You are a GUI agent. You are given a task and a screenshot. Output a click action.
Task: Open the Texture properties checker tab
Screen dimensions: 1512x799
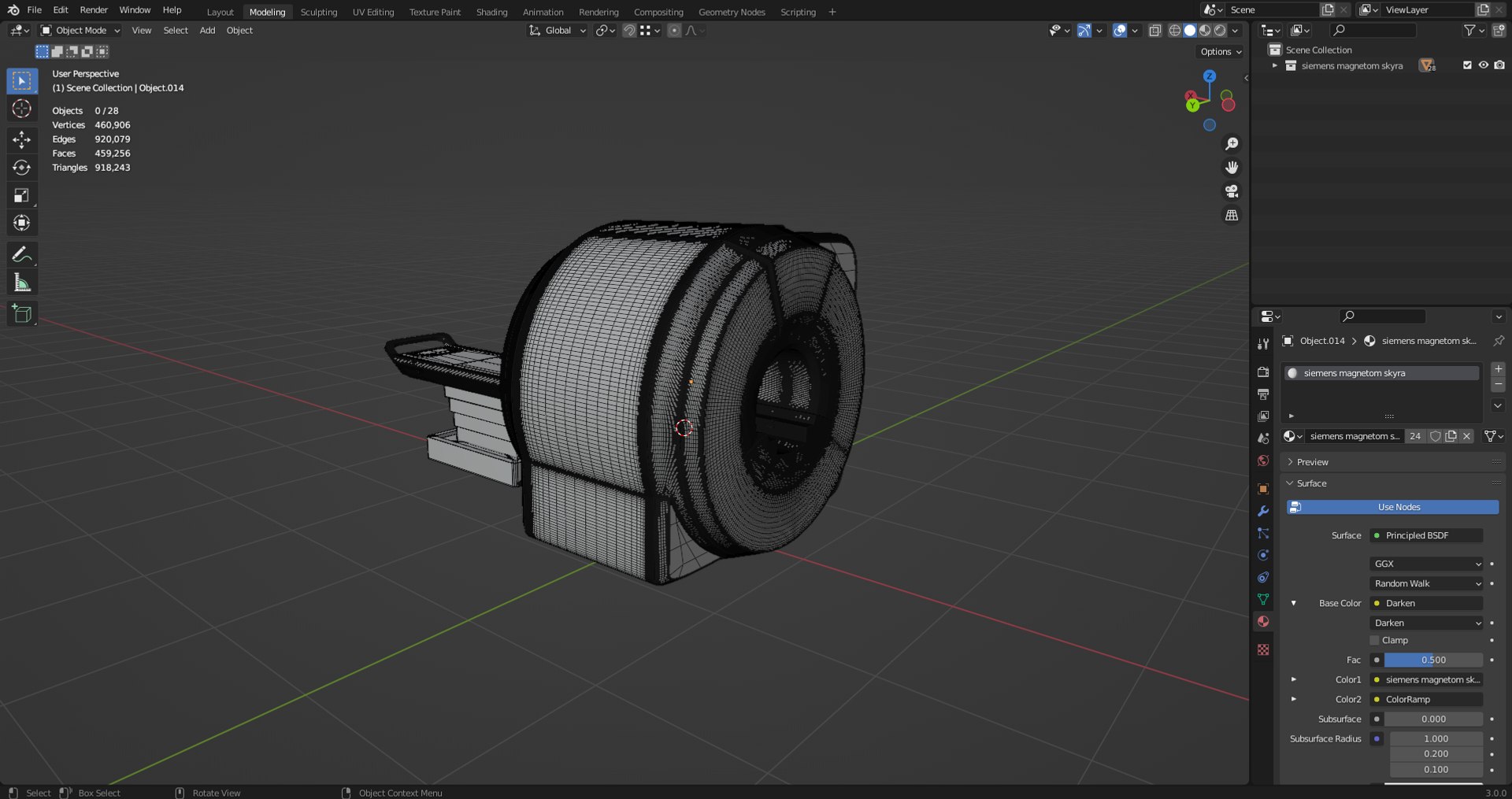[1263, 649]
